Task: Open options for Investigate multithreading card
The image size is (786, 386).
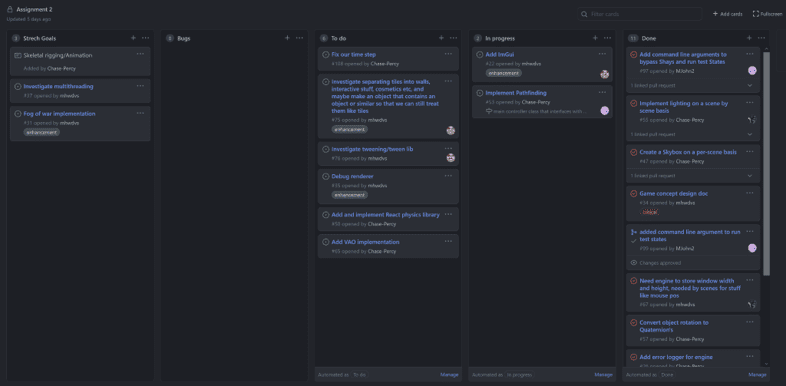Action: pyautogui.click(x=140, y=86)
